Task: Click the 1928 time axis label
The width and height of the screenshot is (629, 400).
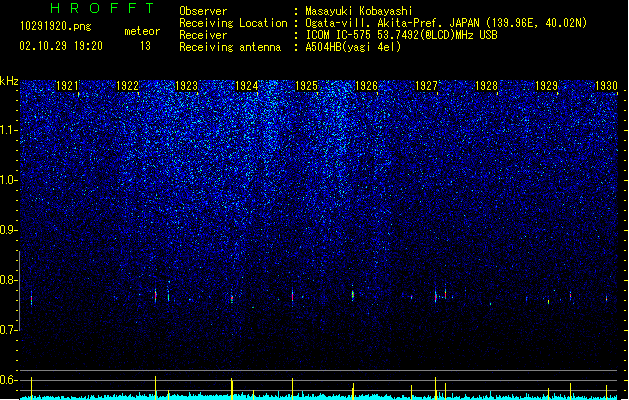Action: (486, 86)
